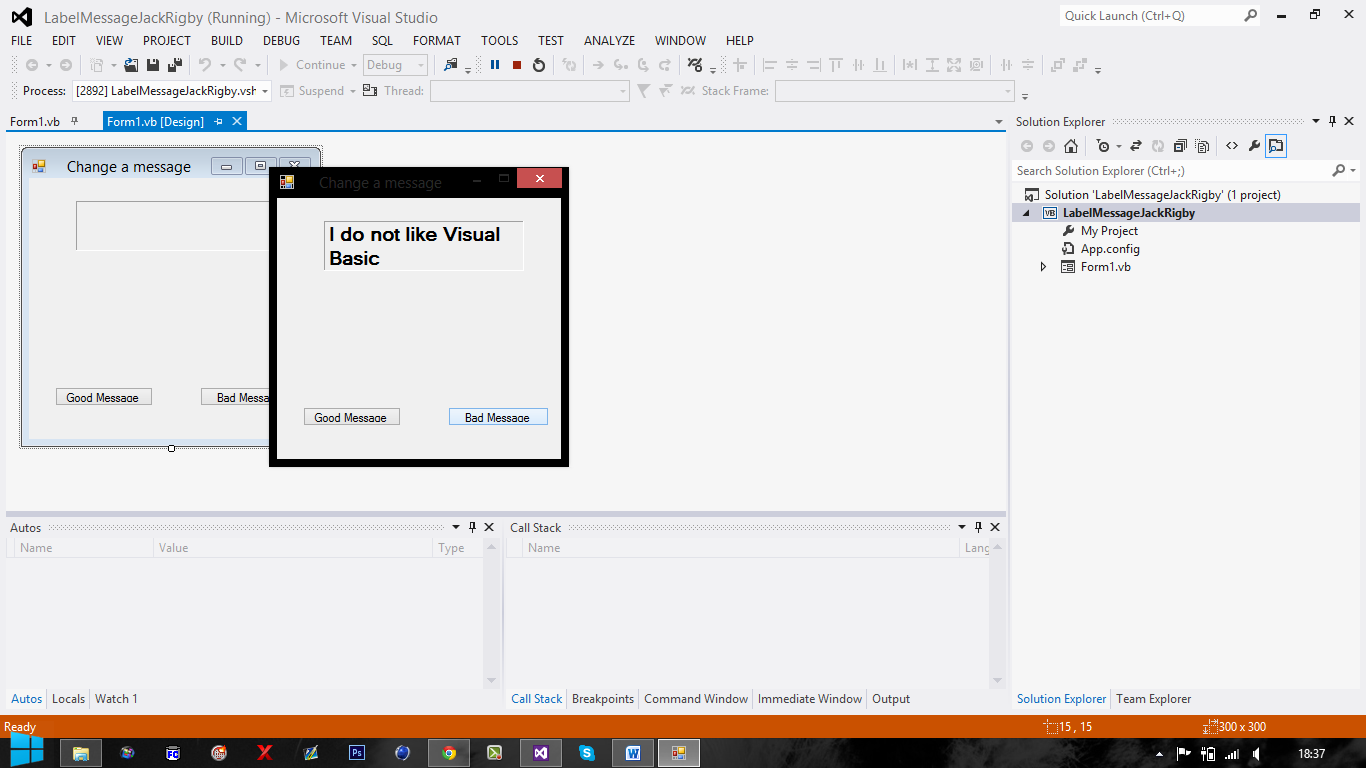
Task: Click the Search Solution Explorer input field
Action: click(1170, 171)
